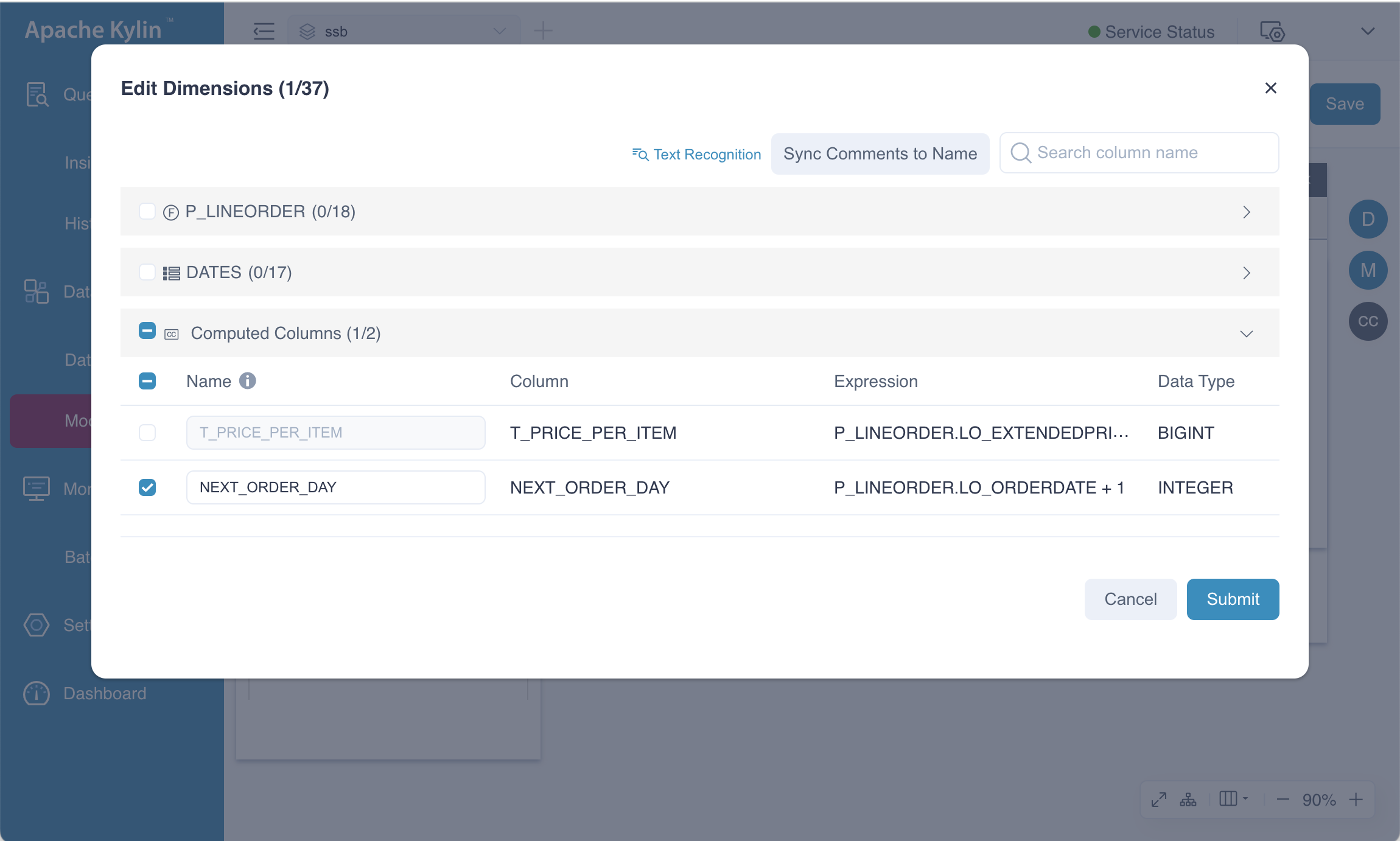This screenshot has height=841, width=1400.
Task: Click the Name column info icon
Action: tap(247, 381)
